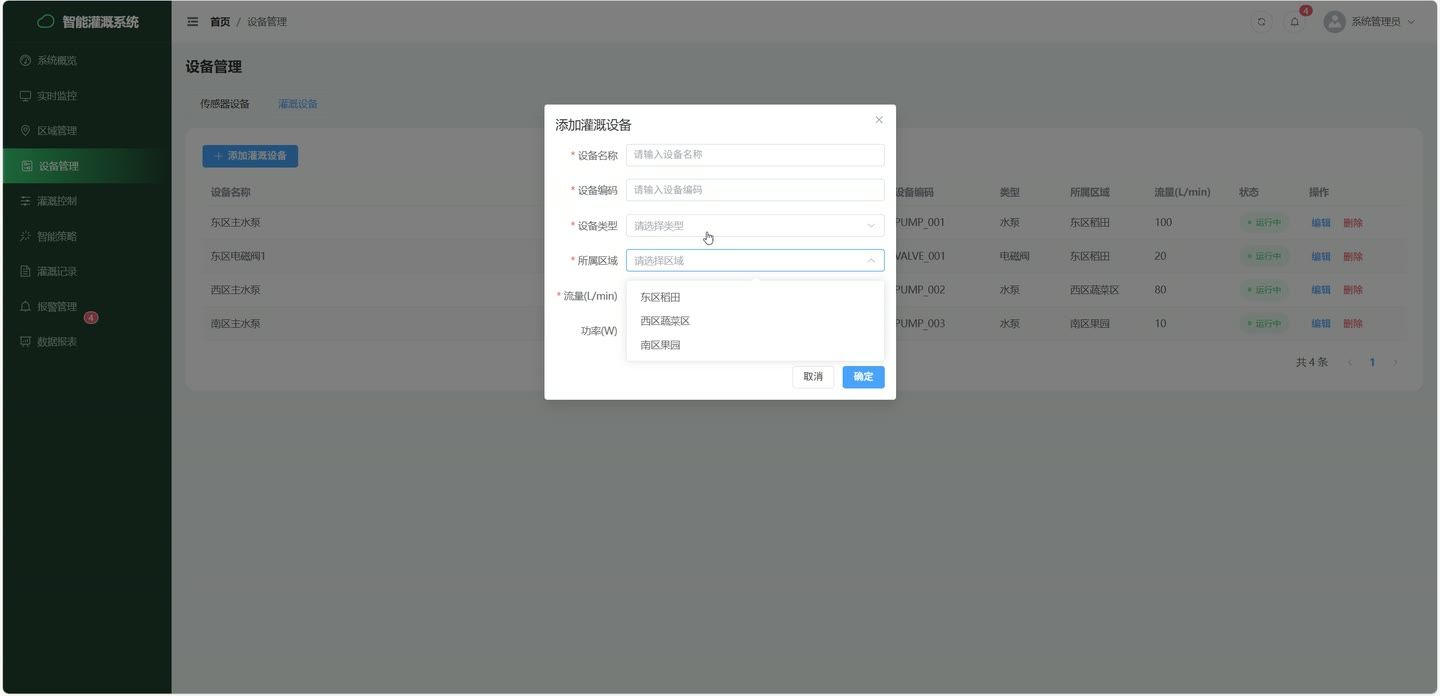Viewport: 1440px width, 696px height.
Task: Click the 灌溉控制 sliders icon
Action: (x=26, y=201)
